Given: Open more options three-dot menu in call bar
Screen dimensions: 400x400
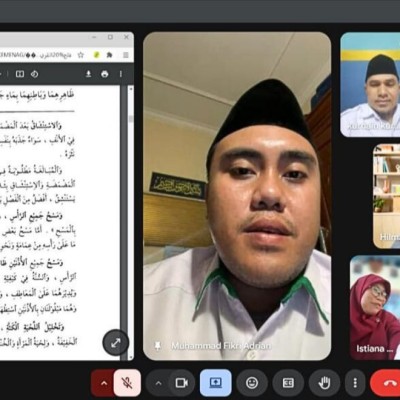Looking at the screenshot, I should tap(355, 383).
